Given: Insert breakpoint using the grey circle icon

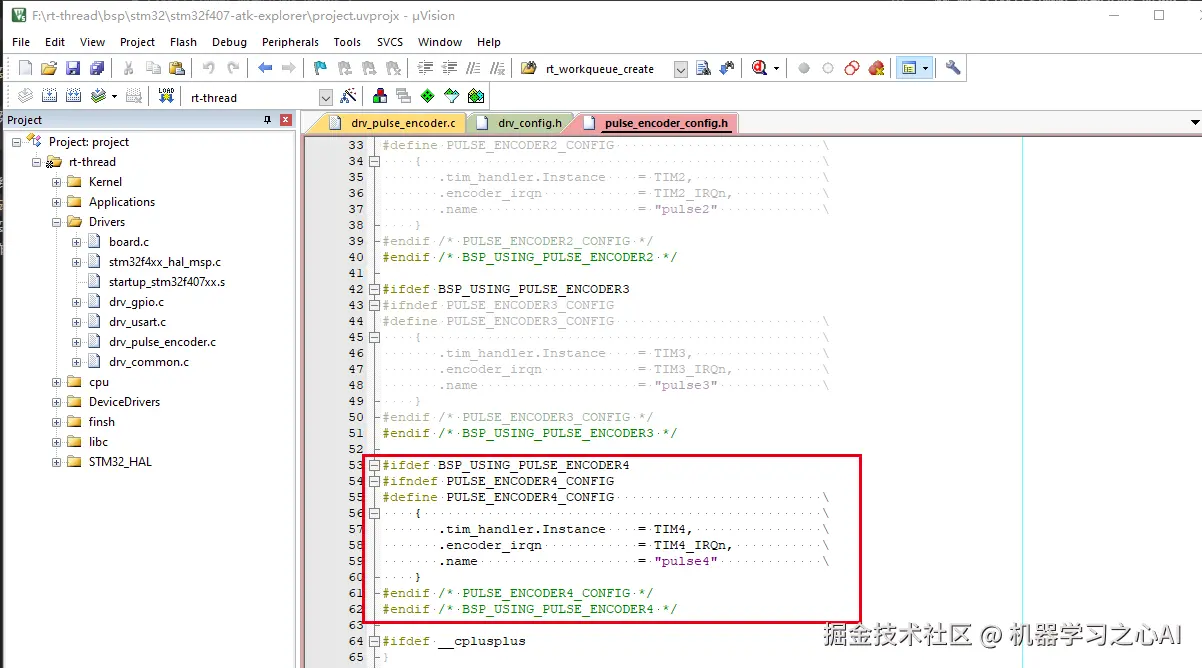Looking at the screenshot, I should tap(804, 68).
